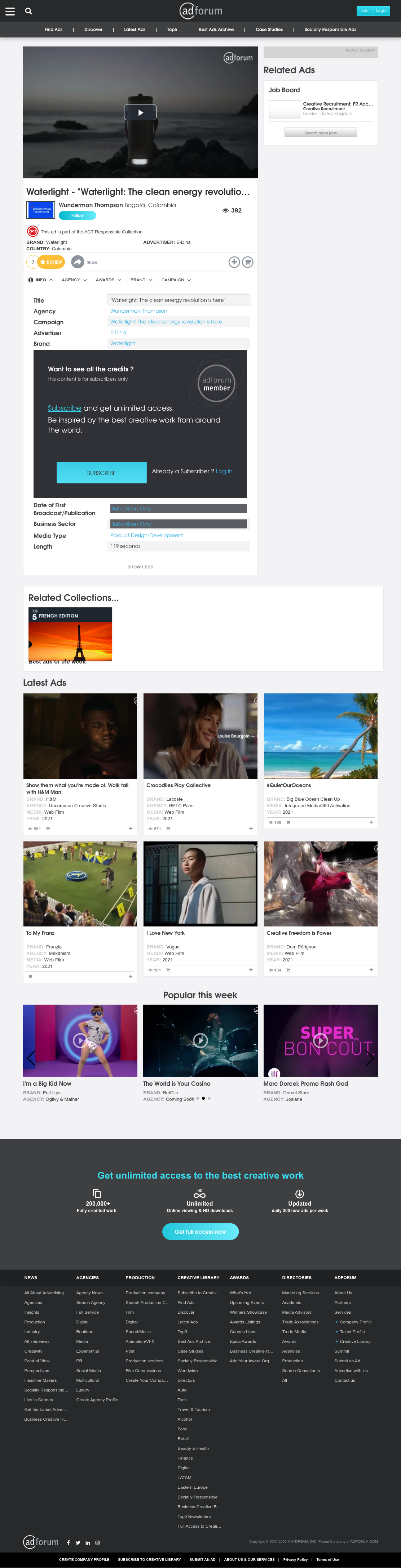The width and height of the screenshot is (401, 1568).
Task: Open the Top 5 French Edition collection thumbnail
Action: pyautogui.click(x=70, y=635)
